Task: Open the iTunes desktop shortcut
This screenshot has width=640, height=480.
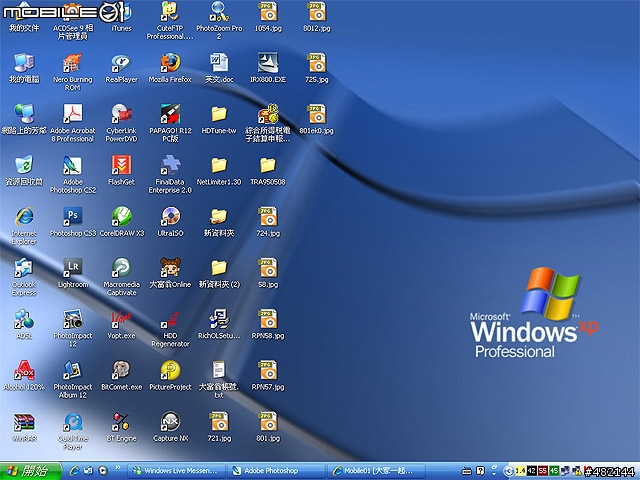Action: click(121, 17)
